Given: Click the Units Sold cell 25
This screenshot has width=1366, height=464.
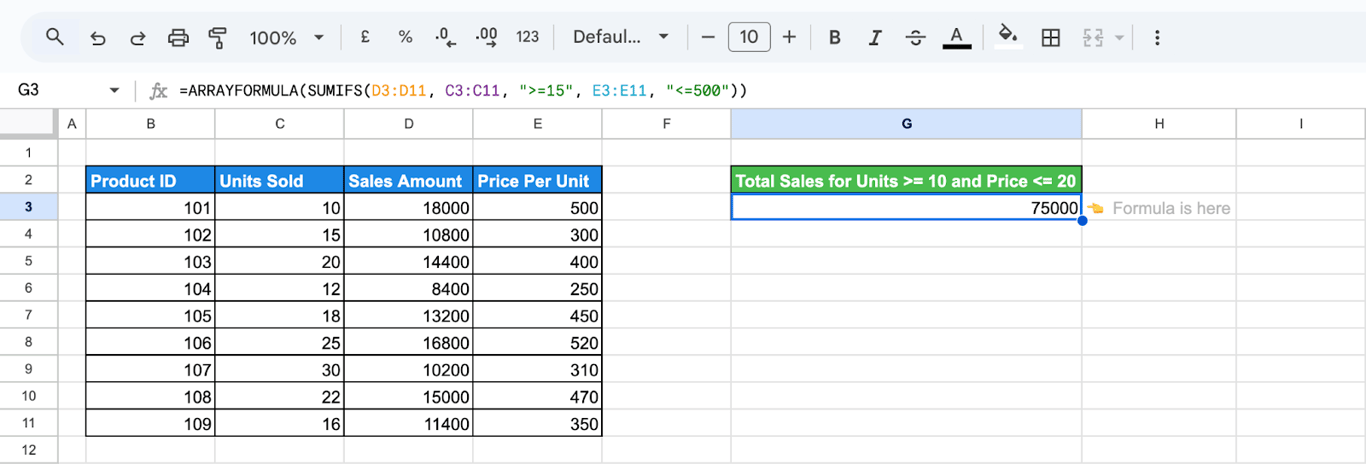Looking at the screenshot, I should click(x=279, y=343).
